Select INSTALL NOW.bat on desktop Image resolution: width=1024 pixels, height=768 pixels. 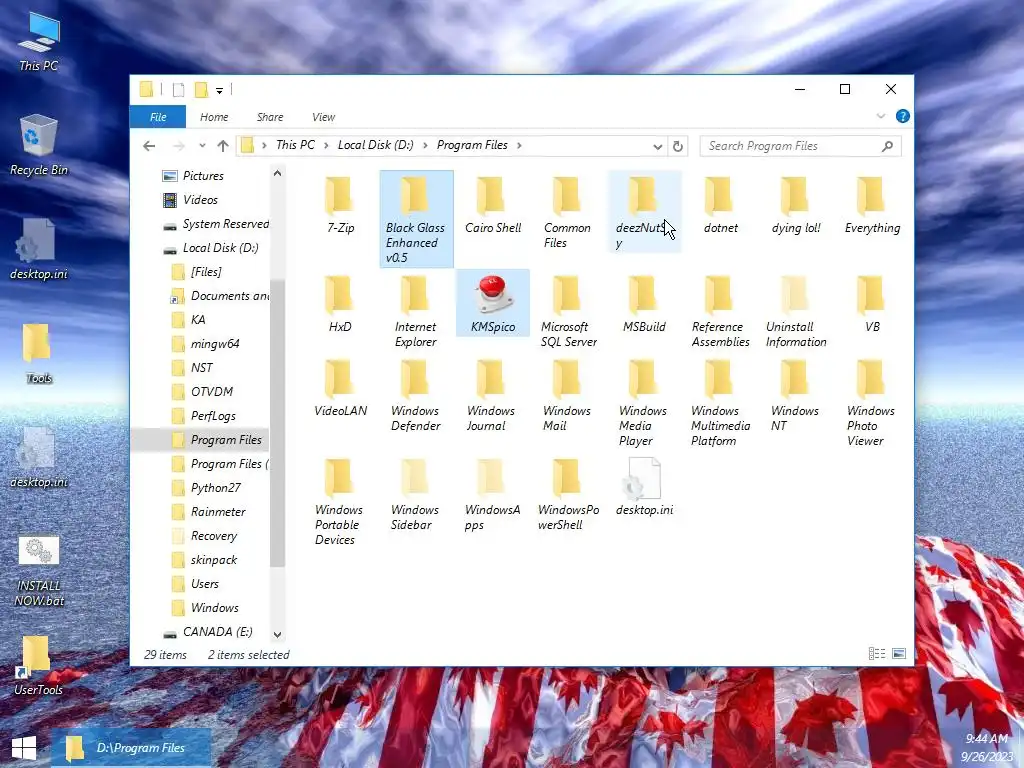point(39,572)
